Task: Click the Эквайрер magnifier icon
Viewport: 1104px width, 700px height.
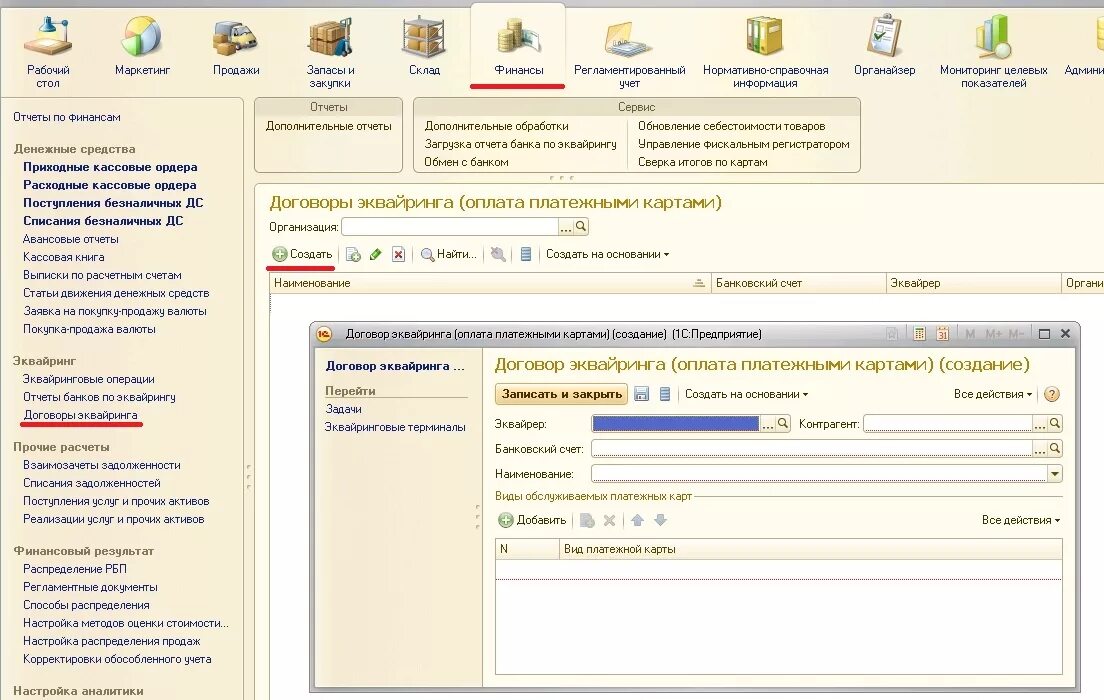Action: [783, 424]
